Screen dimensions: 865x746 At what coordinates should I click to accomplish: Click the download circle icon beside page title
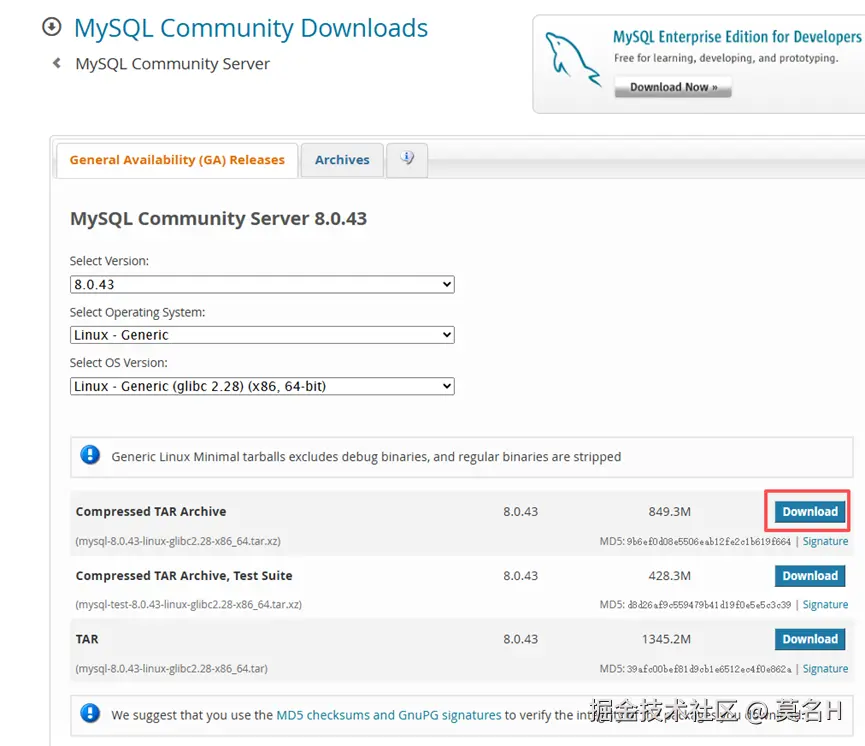[x=52, y=26]
